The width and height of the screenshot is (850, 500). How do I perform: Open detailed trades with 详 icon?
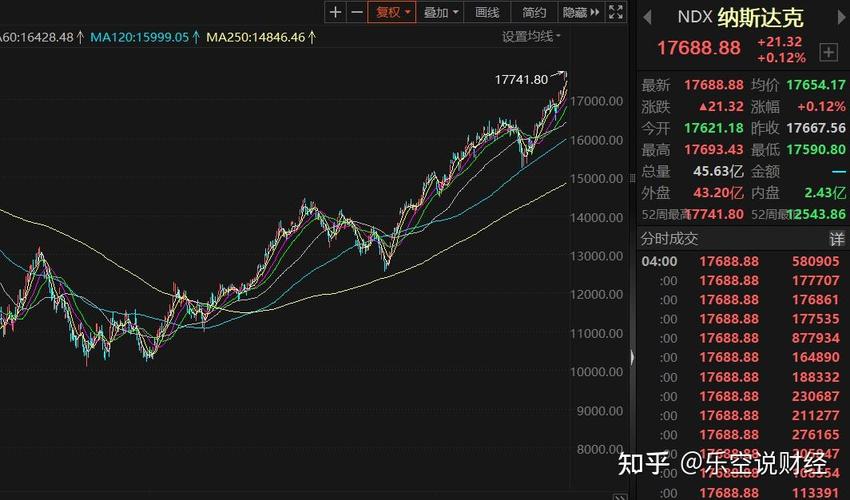(x=837, y=239)
